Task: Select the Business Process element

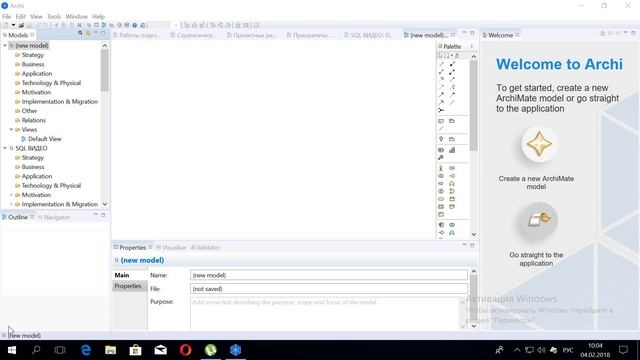Action: [x=441, y=184]
